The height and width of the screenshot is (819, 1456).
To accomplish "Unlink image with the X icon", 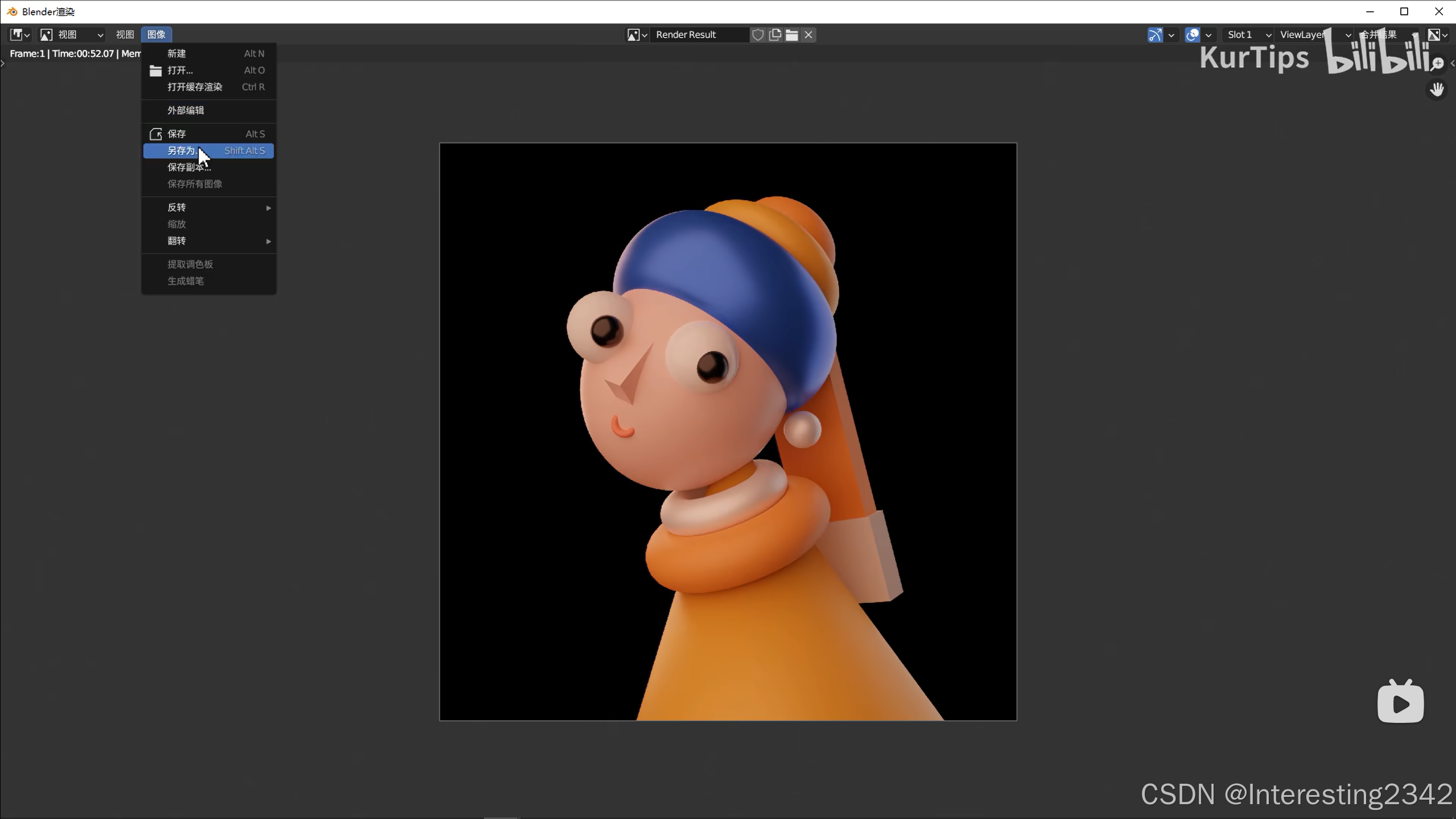I will (x=809, y=35).
